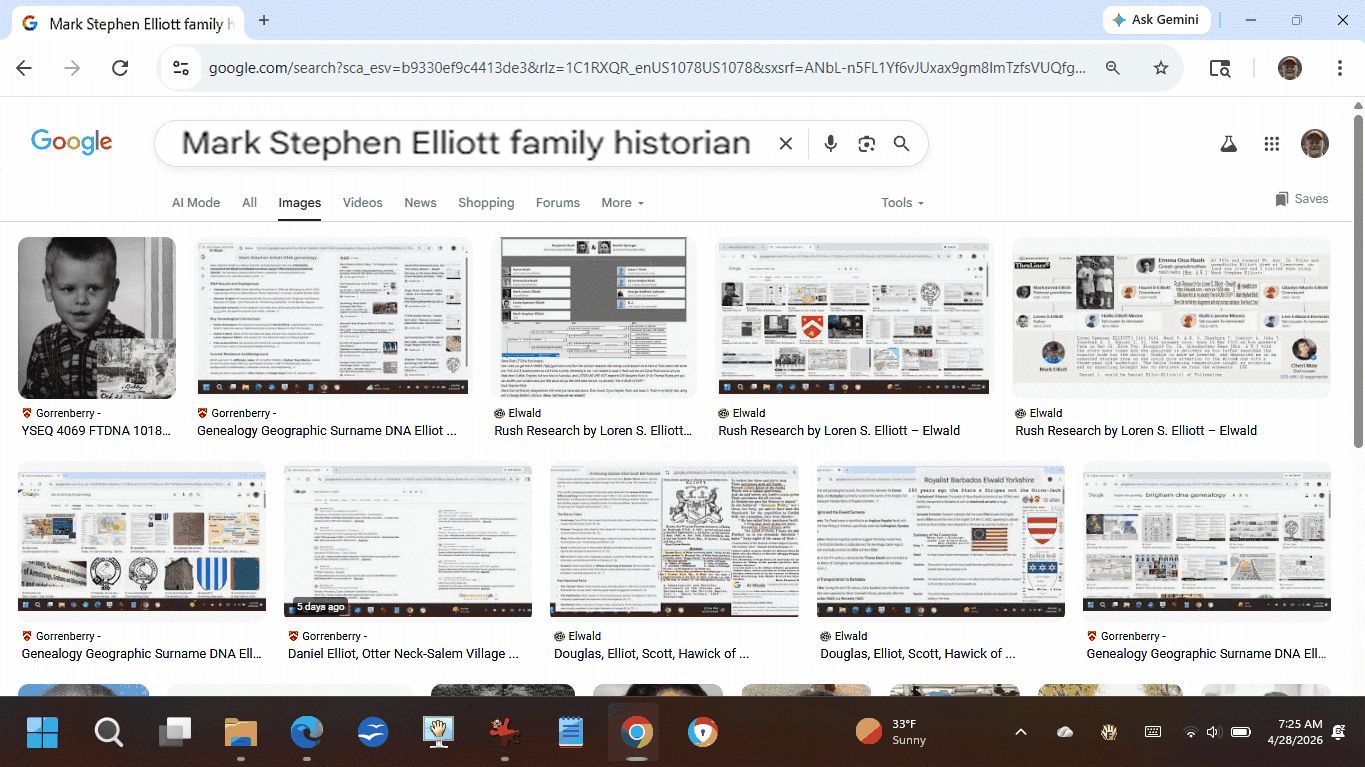
Task: Open Search Labs flask icon
Action: tap(1228, 144)
